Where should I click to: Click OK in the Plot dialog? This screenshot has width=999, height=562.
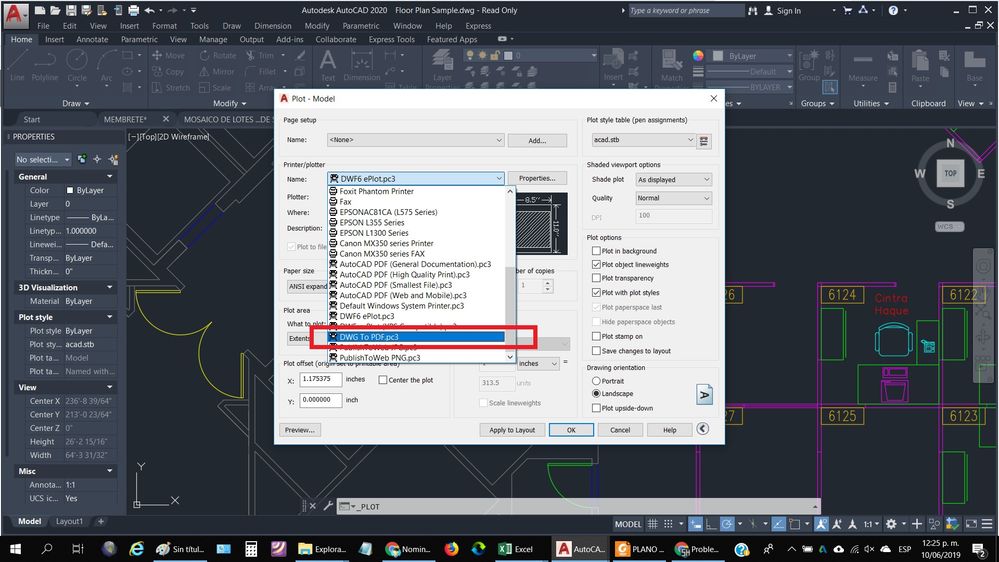[571, 430]
